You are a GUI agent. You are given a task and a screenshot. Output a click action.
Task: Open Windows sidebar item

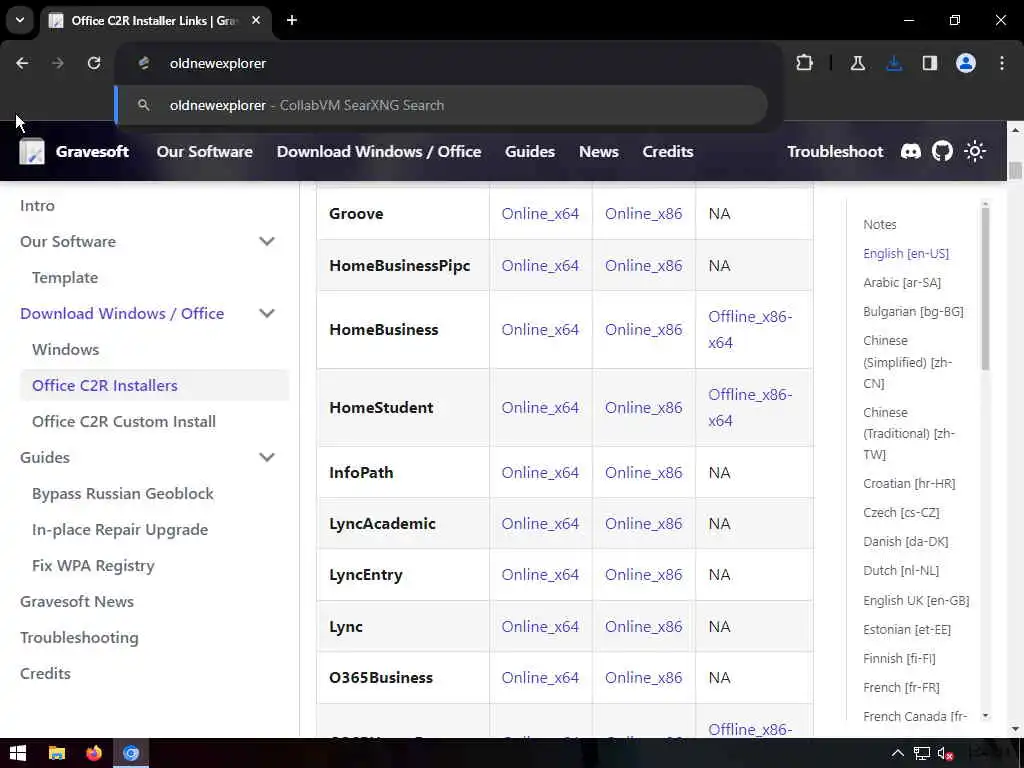click(x=65, y=349)
